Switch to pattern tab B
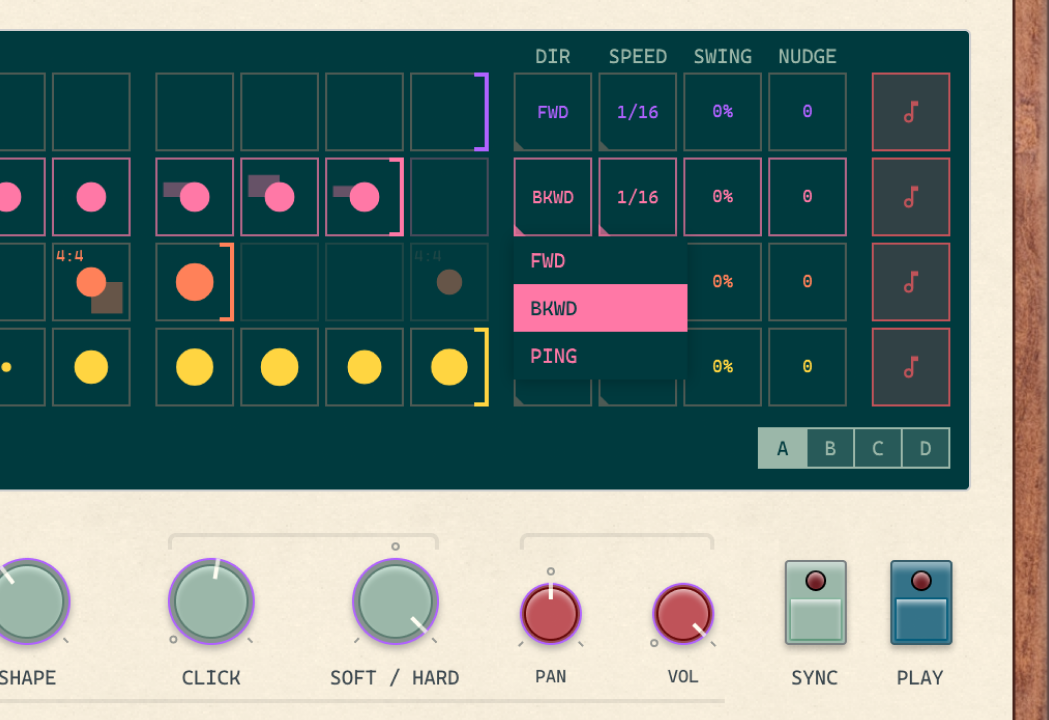Screen dimensions: 1049x720 pos(829,447)
